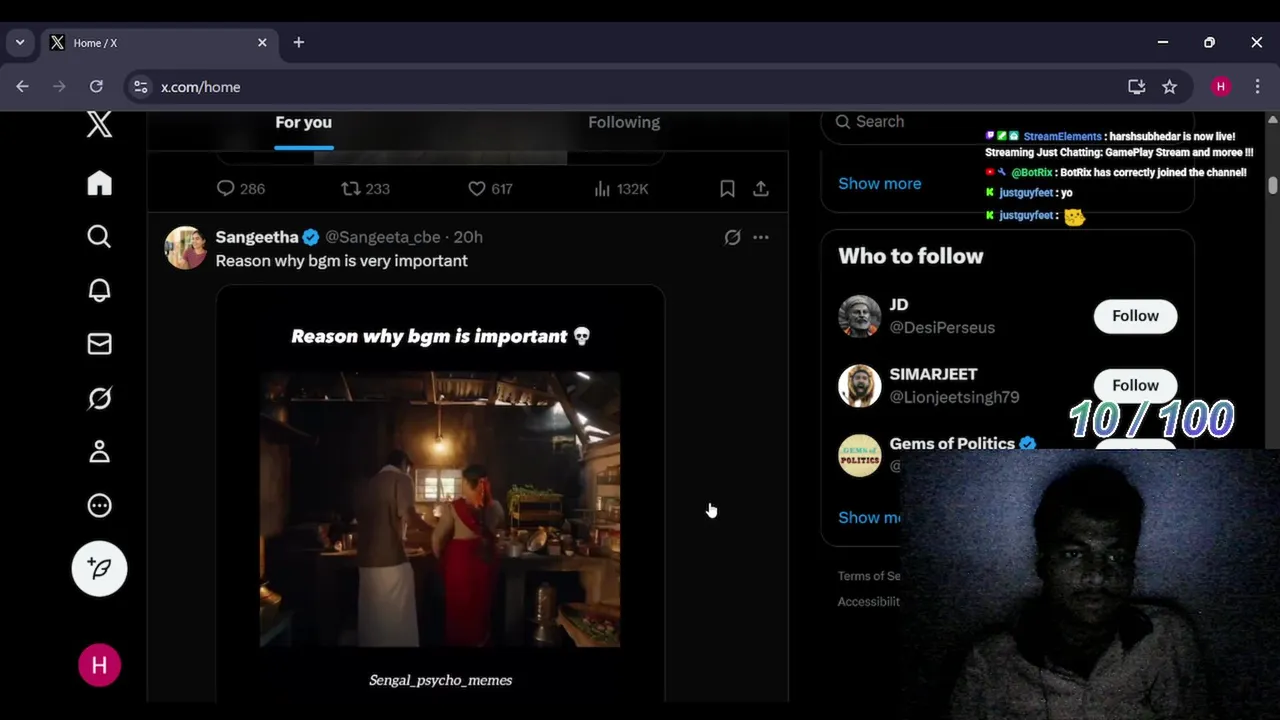Bookmark this tab with star icon

point(1169,87)
